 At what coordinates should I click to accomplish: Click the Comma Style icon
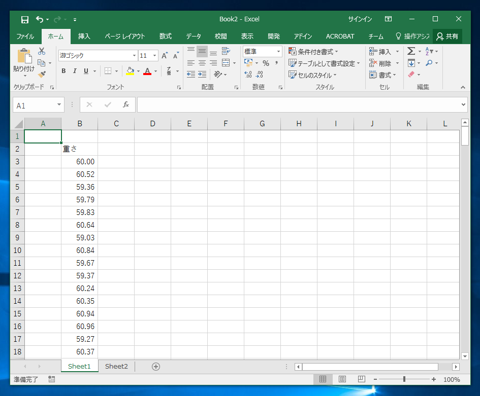tap(276, 63)
